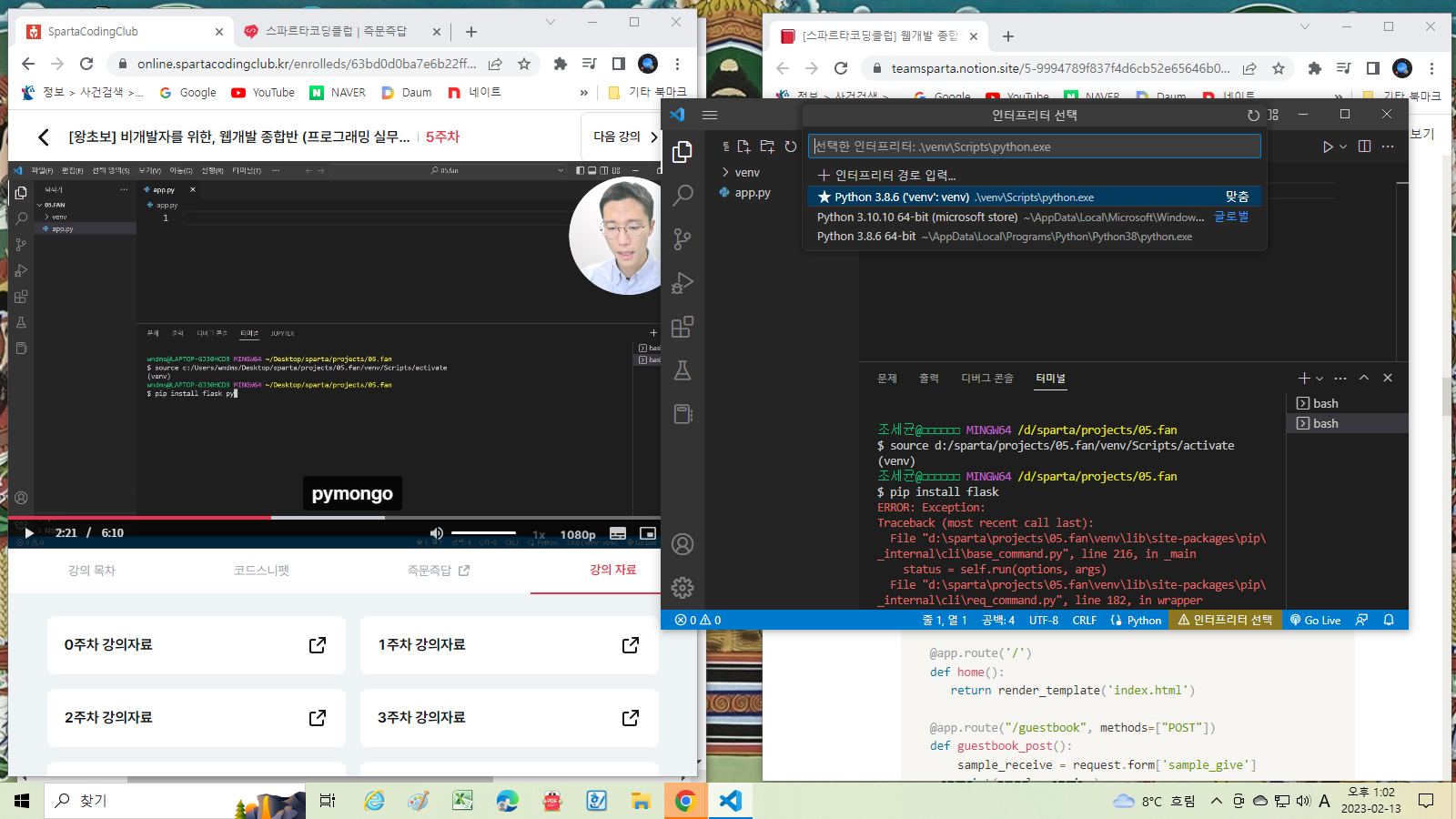Image resolution: width=1456 pixels, height=819 pixels.
Task: Bookmark the SpartaCodingClub page with the star
Action: tap(524, 64)
